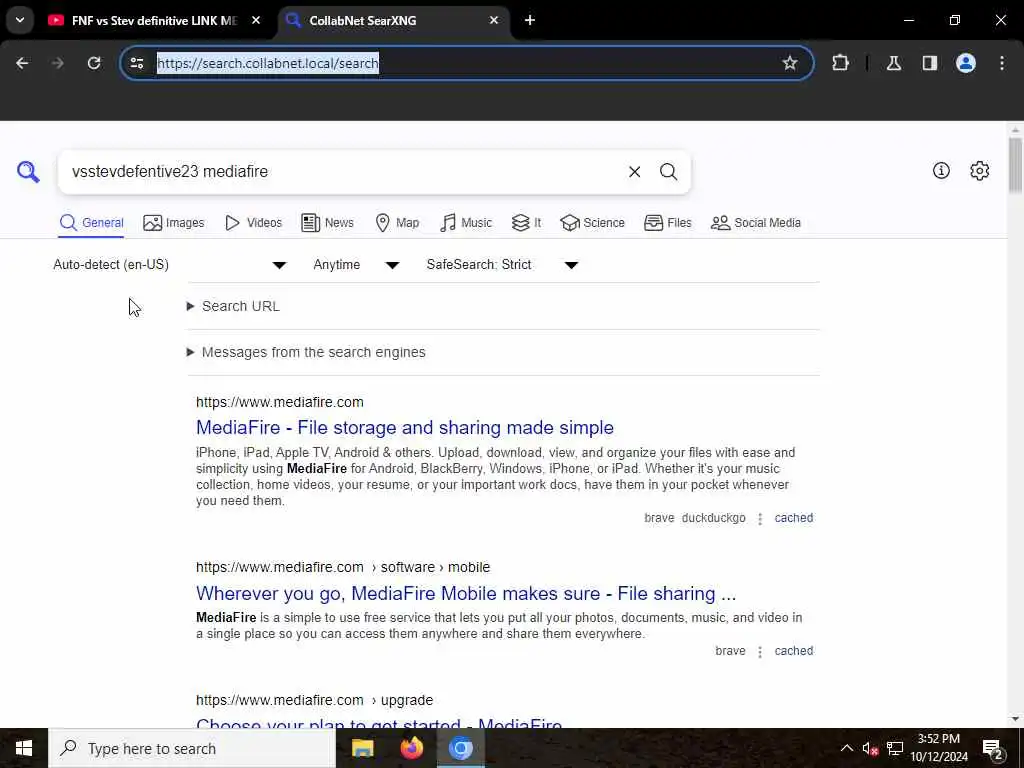Screen dimensions: 1024x768
Task: Open the Anytime time range dropdown
Action: [356, 264]
